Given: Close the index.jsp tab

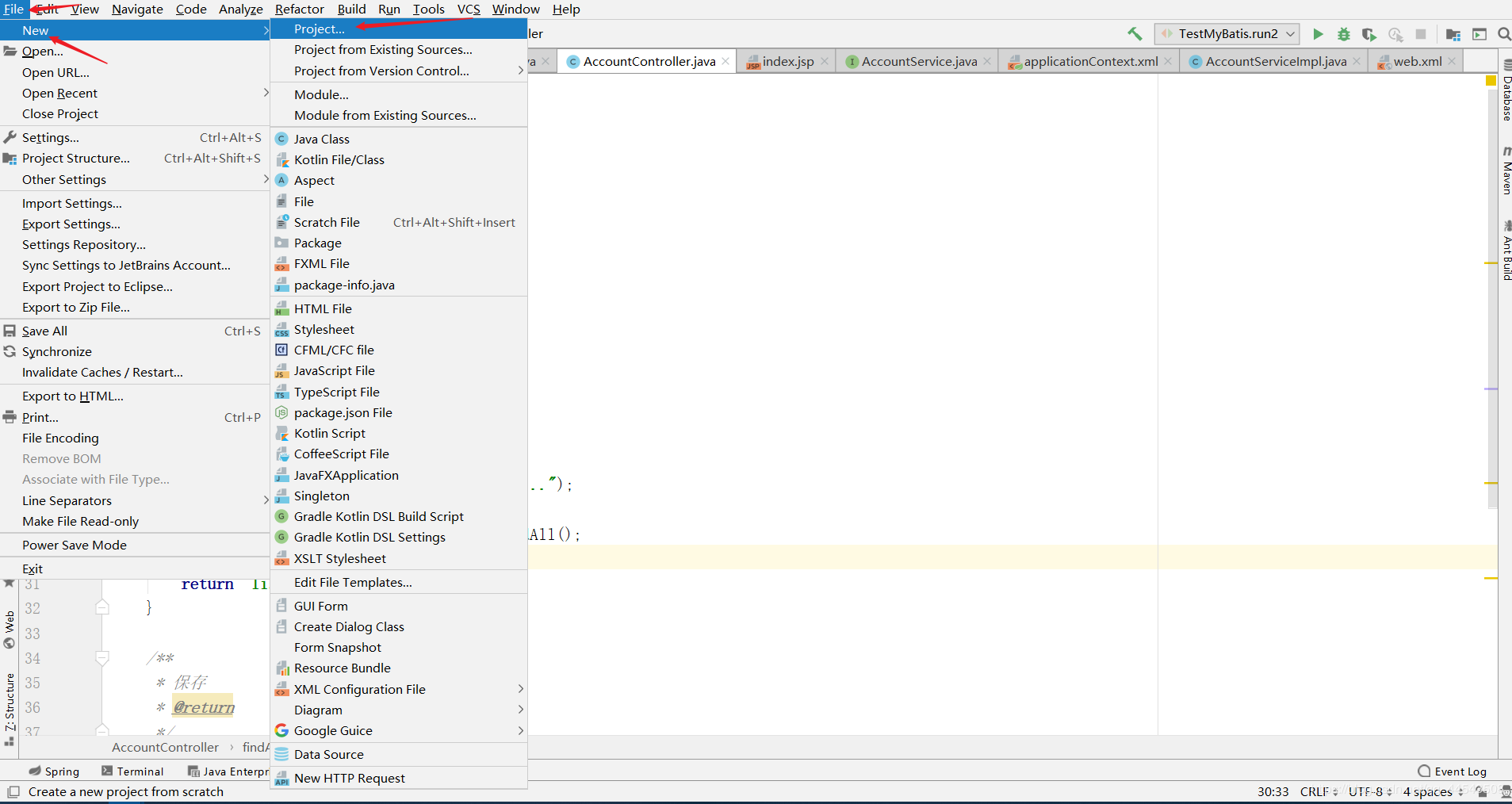Looking at the screenshot, I should click(x=825, y=61).
